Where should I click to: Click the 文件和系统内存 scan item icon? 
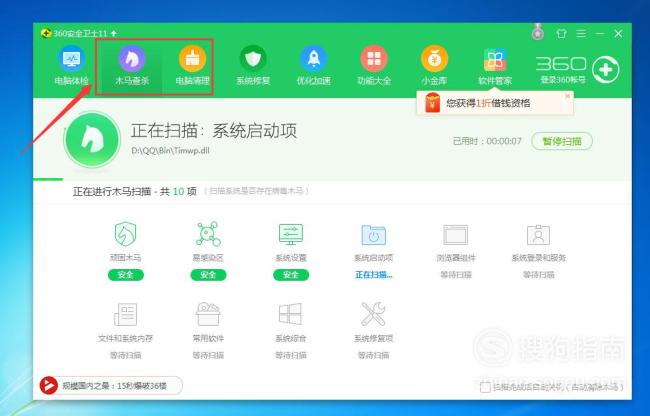[125, 314]
